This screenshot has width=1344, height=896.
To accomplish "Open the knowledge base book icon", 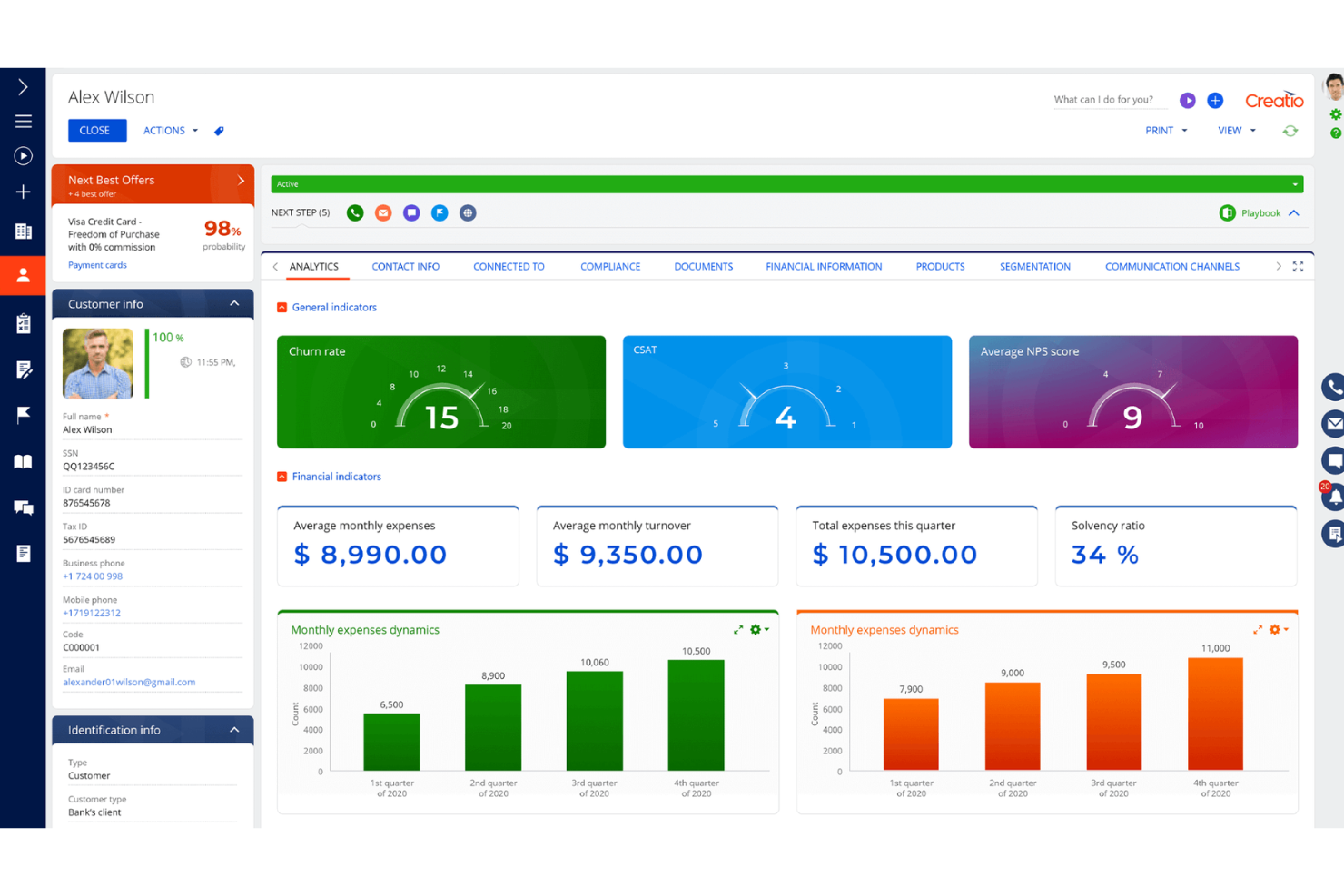I will point(23,461).
